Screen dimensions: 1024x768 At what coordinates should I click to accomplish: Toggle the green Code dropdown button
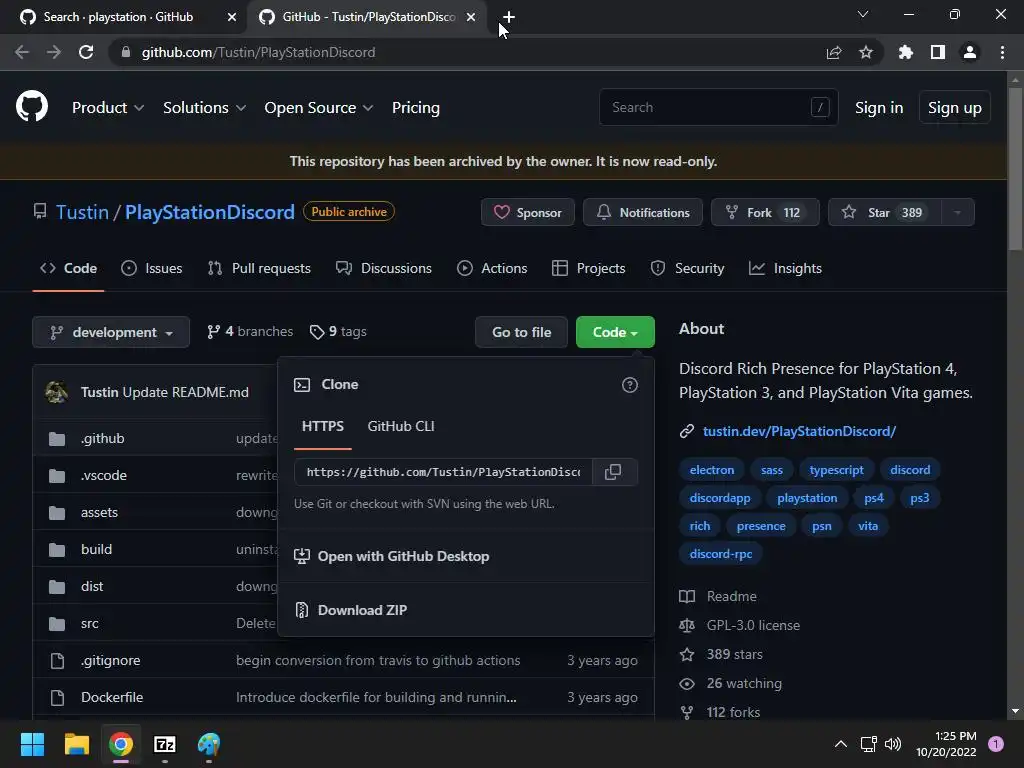coord(615,332)
